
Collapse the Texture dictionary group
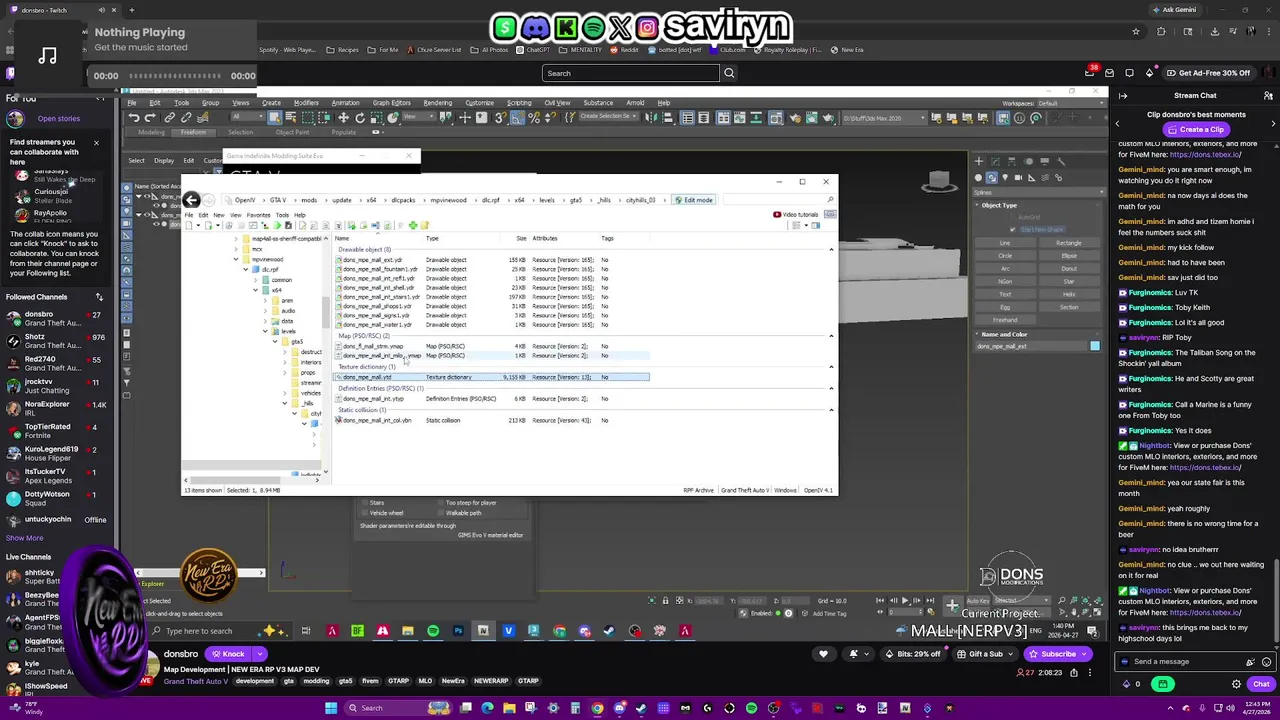pyautogui.click(x=831, y=367)
